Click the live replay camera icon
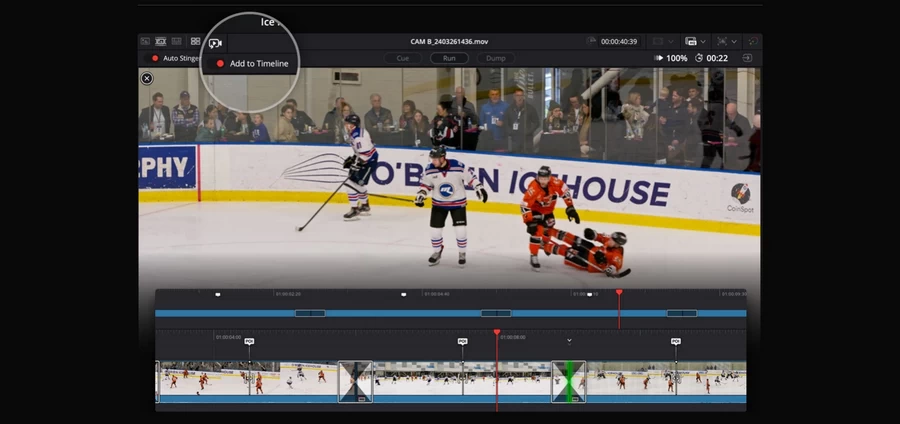 (215, 43)
